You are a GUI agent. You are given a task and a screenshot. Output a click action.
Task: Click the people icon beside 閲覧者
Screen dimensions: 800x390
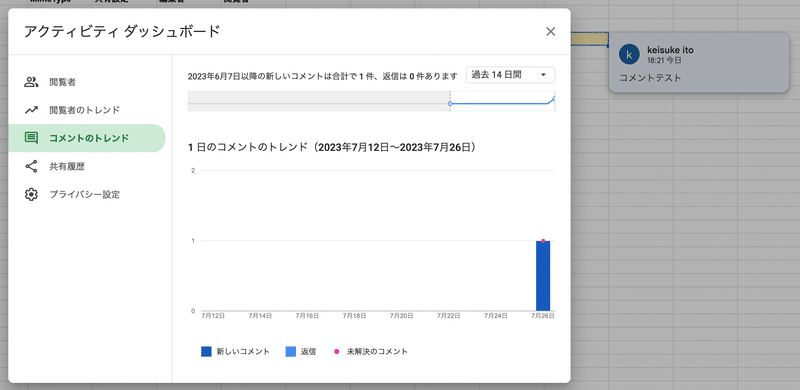tap(31, 82)
